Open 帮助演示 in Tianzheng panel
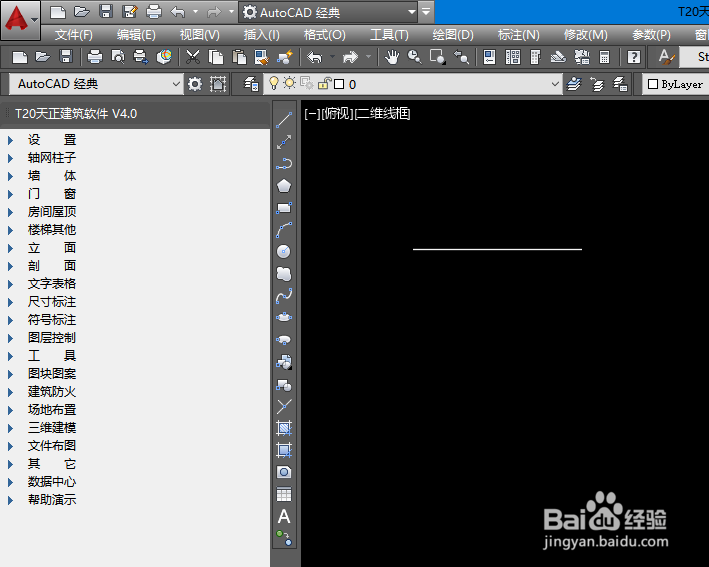 tap(52, 500)
